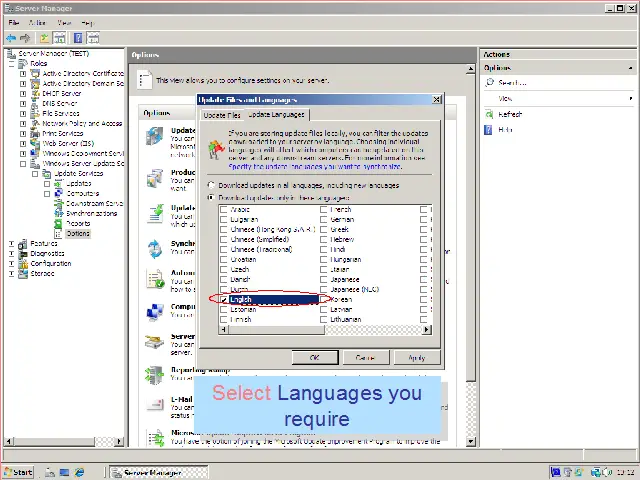Select the DHCP Server role icon
The width and height of the screenshot is (640, 480).
[36, 93]
